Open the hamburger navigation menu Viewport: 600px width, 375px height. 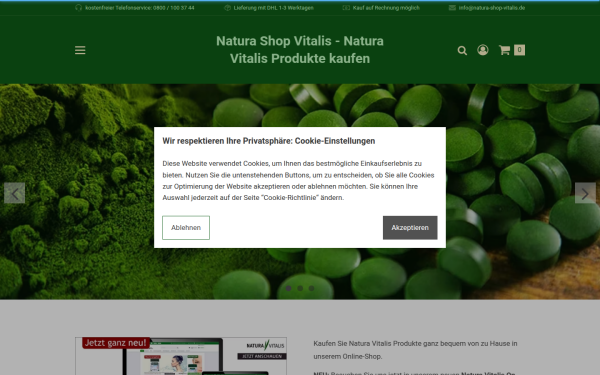80,50
